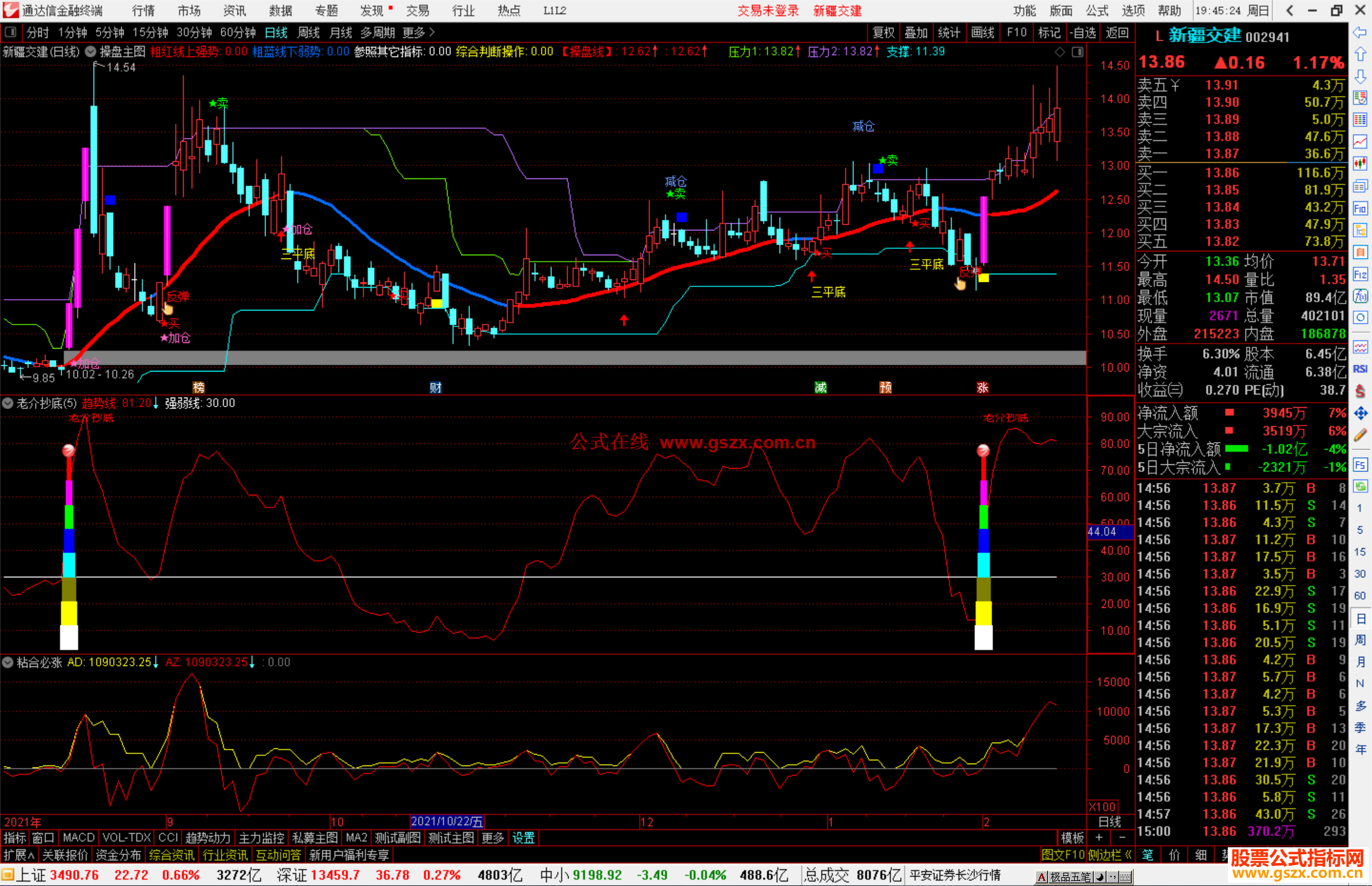Click the orange 自 icon in sidebar
Screen dimensions: 1372x886
click(x=1360, y=252)
